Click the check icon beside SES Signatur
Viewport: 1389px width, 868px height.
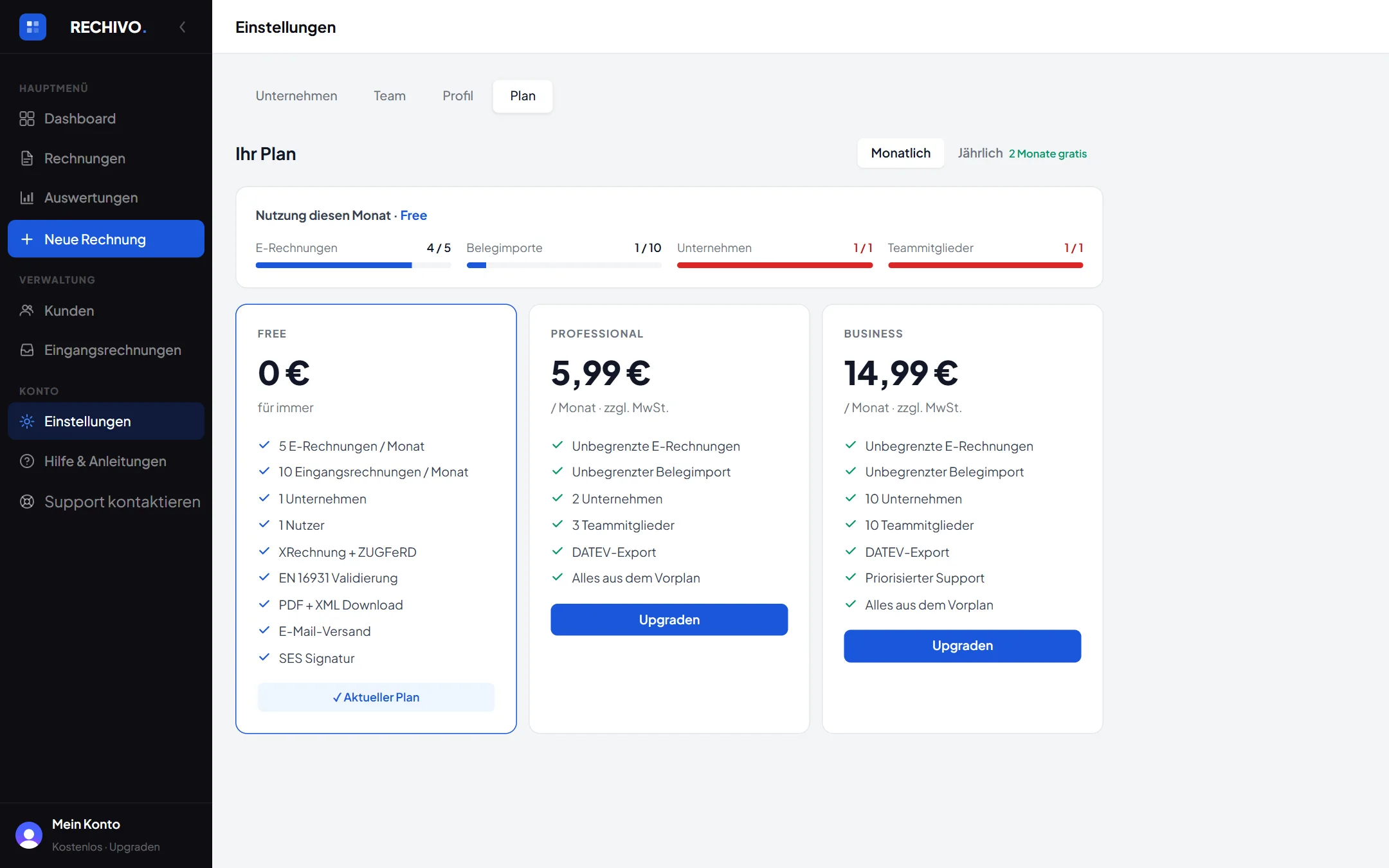coord(264,657)
